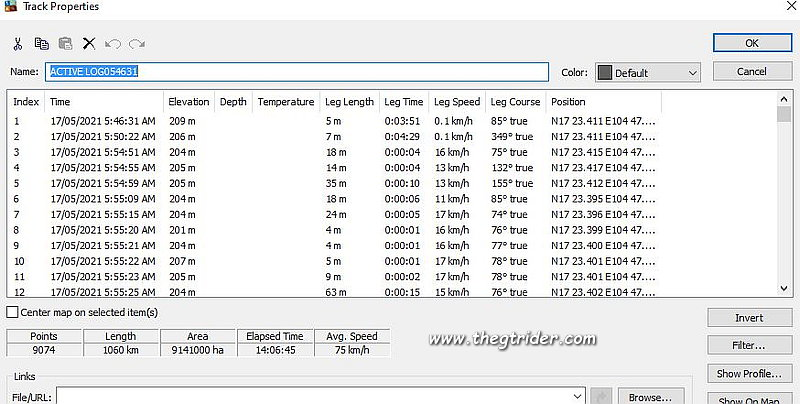
Task: Click the Redo arrow icon
Action: coord(137,44)
